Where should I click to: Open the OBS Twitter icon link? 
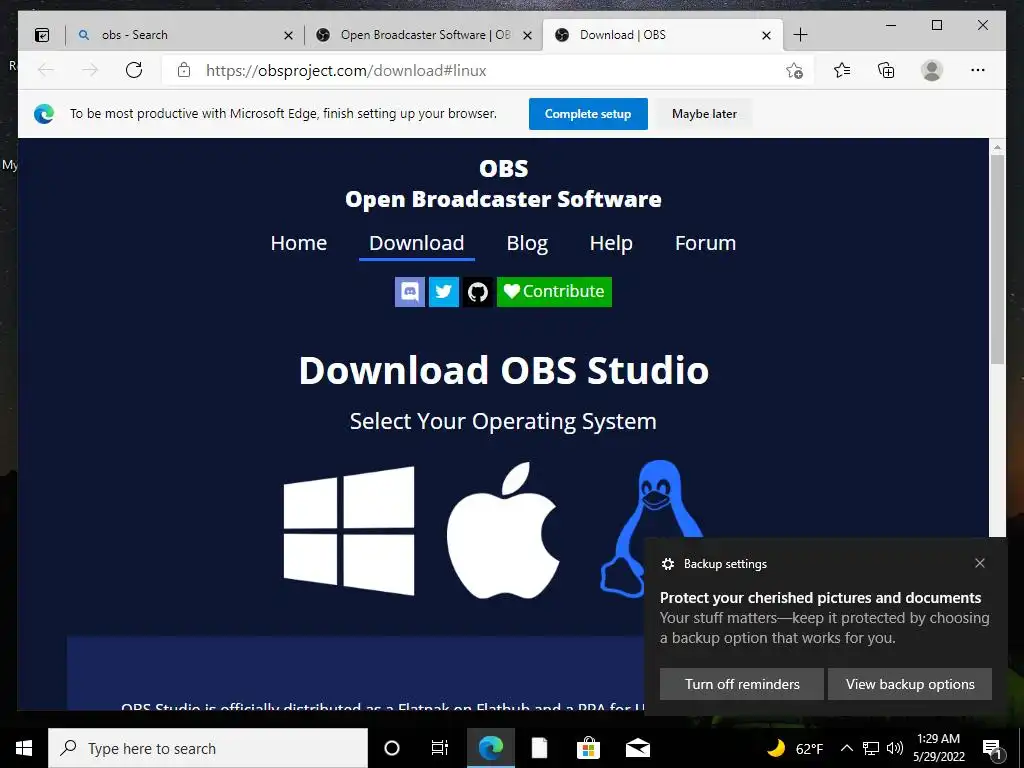(x=444, y=291)
